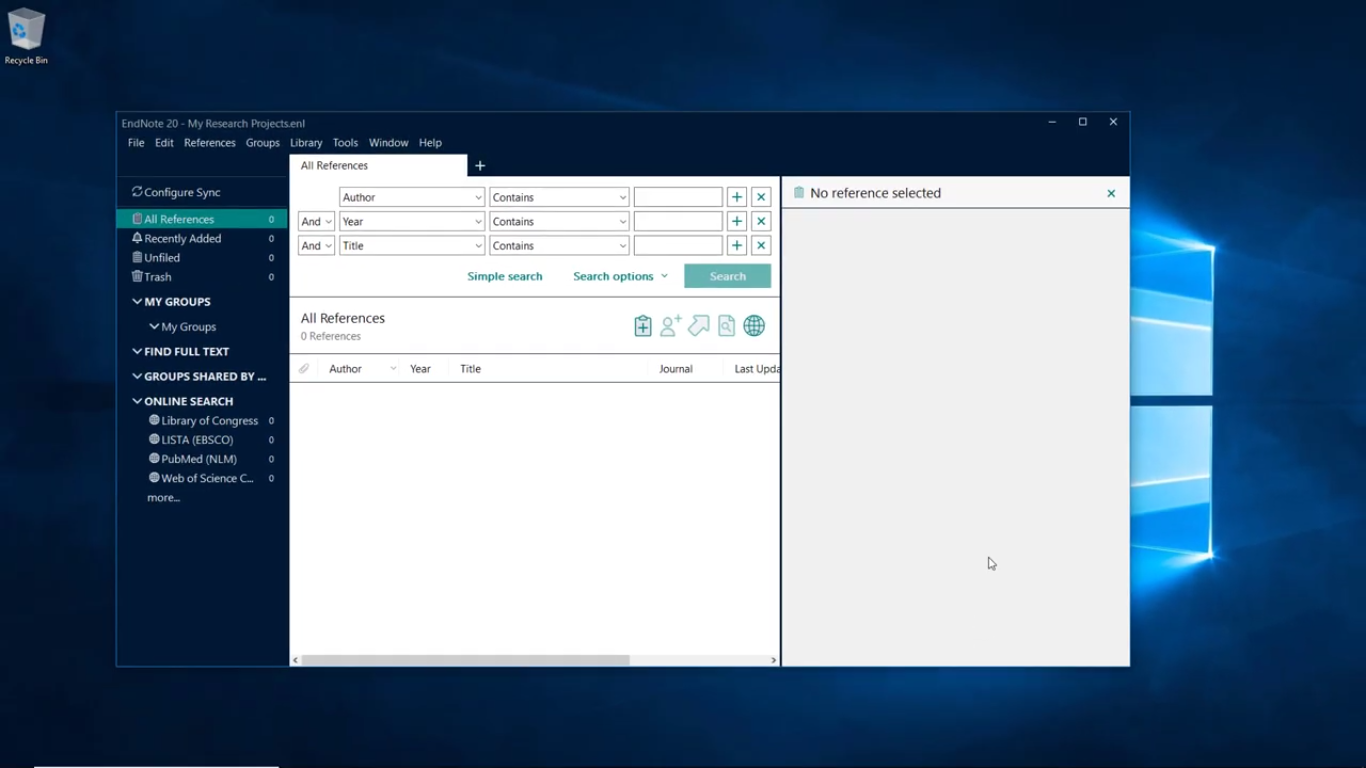
Task: Add a search row after the Author row
Action: point(737,197)
